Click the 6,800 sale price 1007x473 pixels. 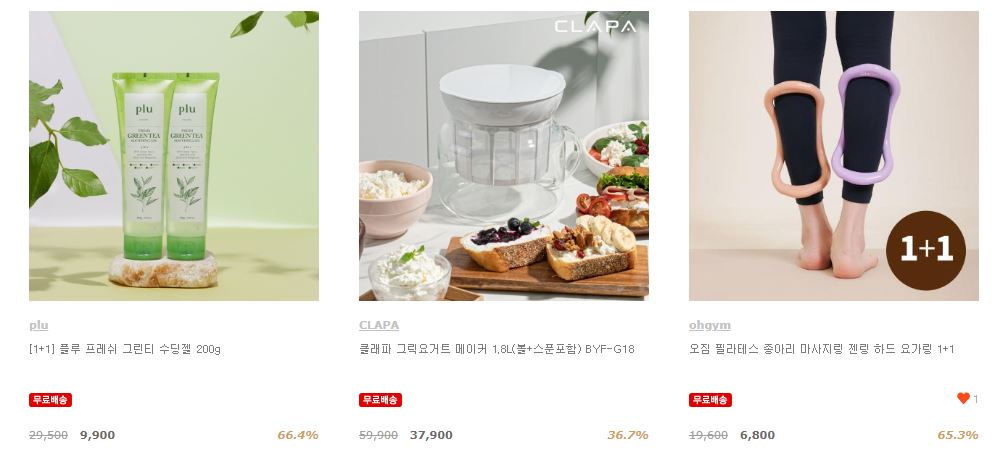(x=757, y=435)
